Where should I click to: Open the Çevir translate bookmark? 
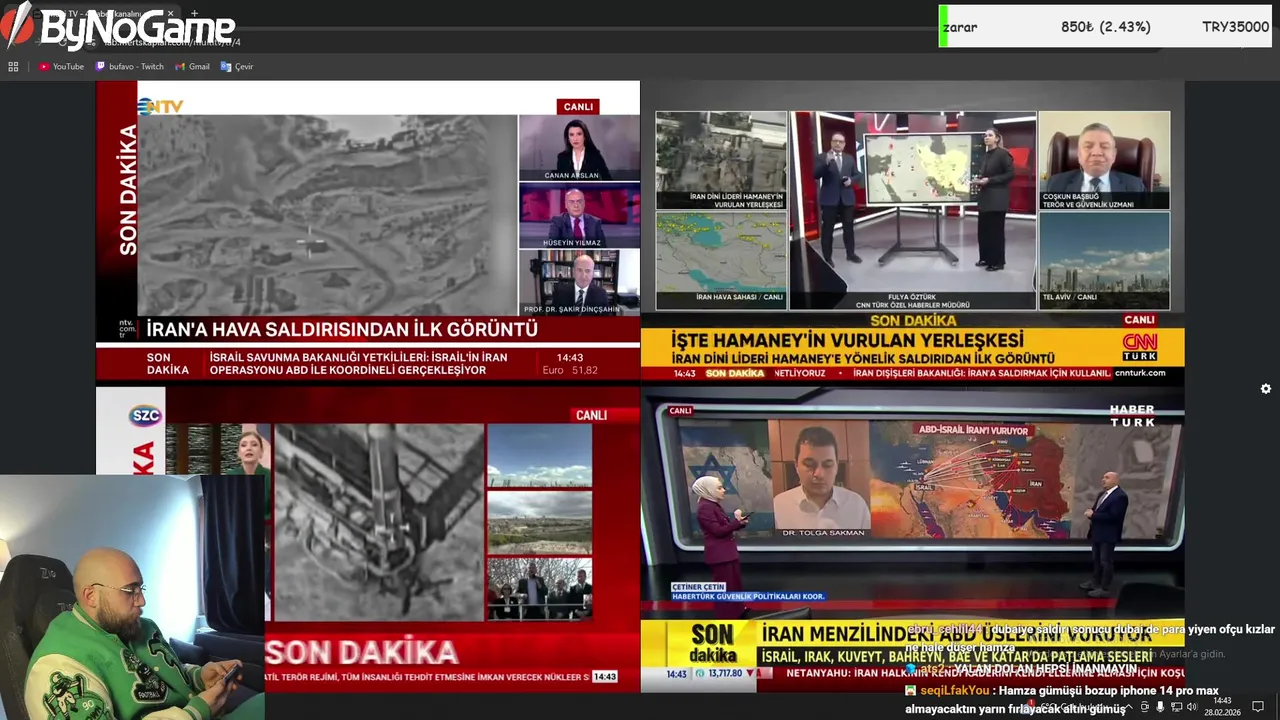tap(237, 66)
